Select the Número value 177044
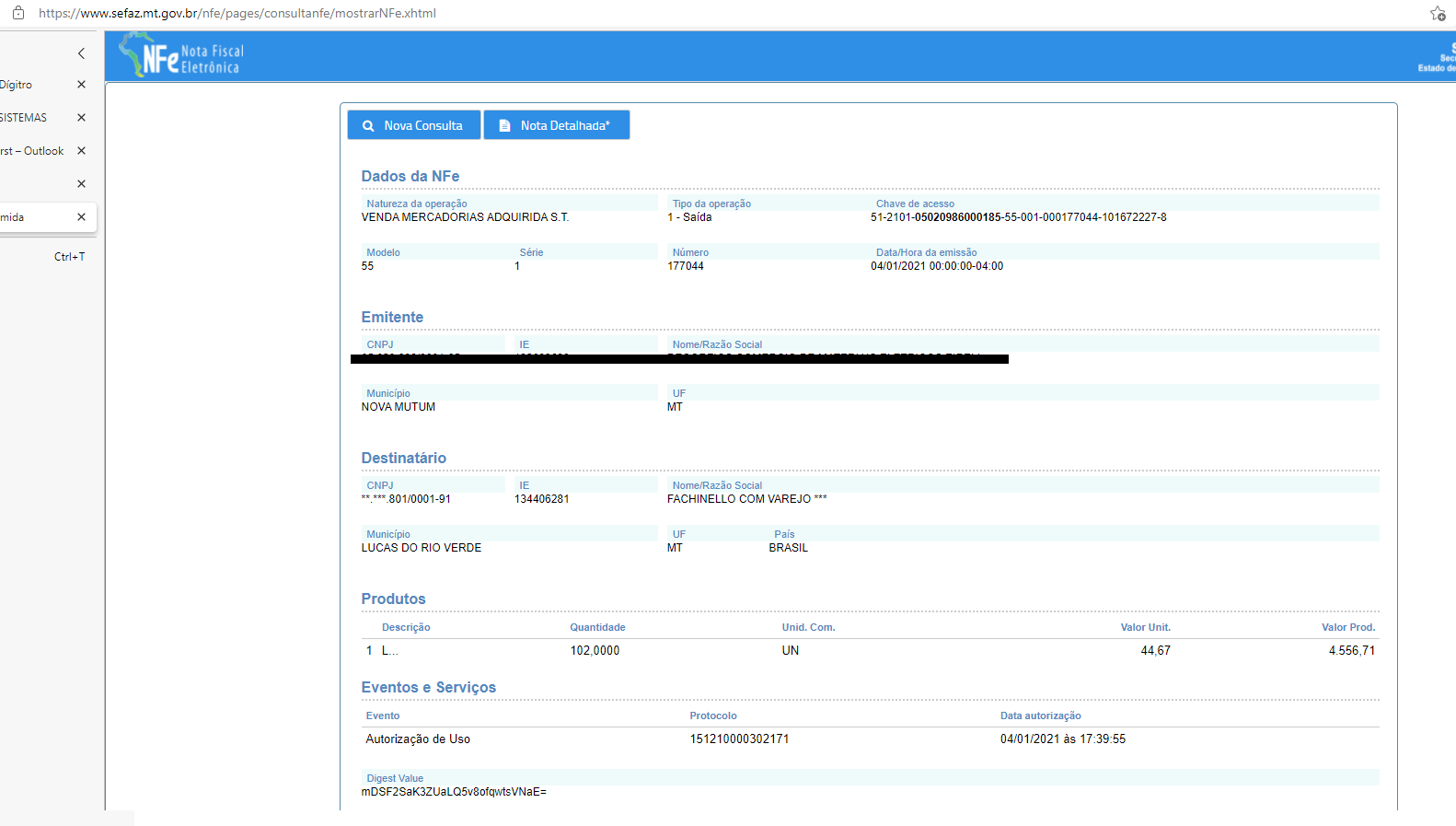This screenshot has height=826, width=1456. [x=686, y=266]
